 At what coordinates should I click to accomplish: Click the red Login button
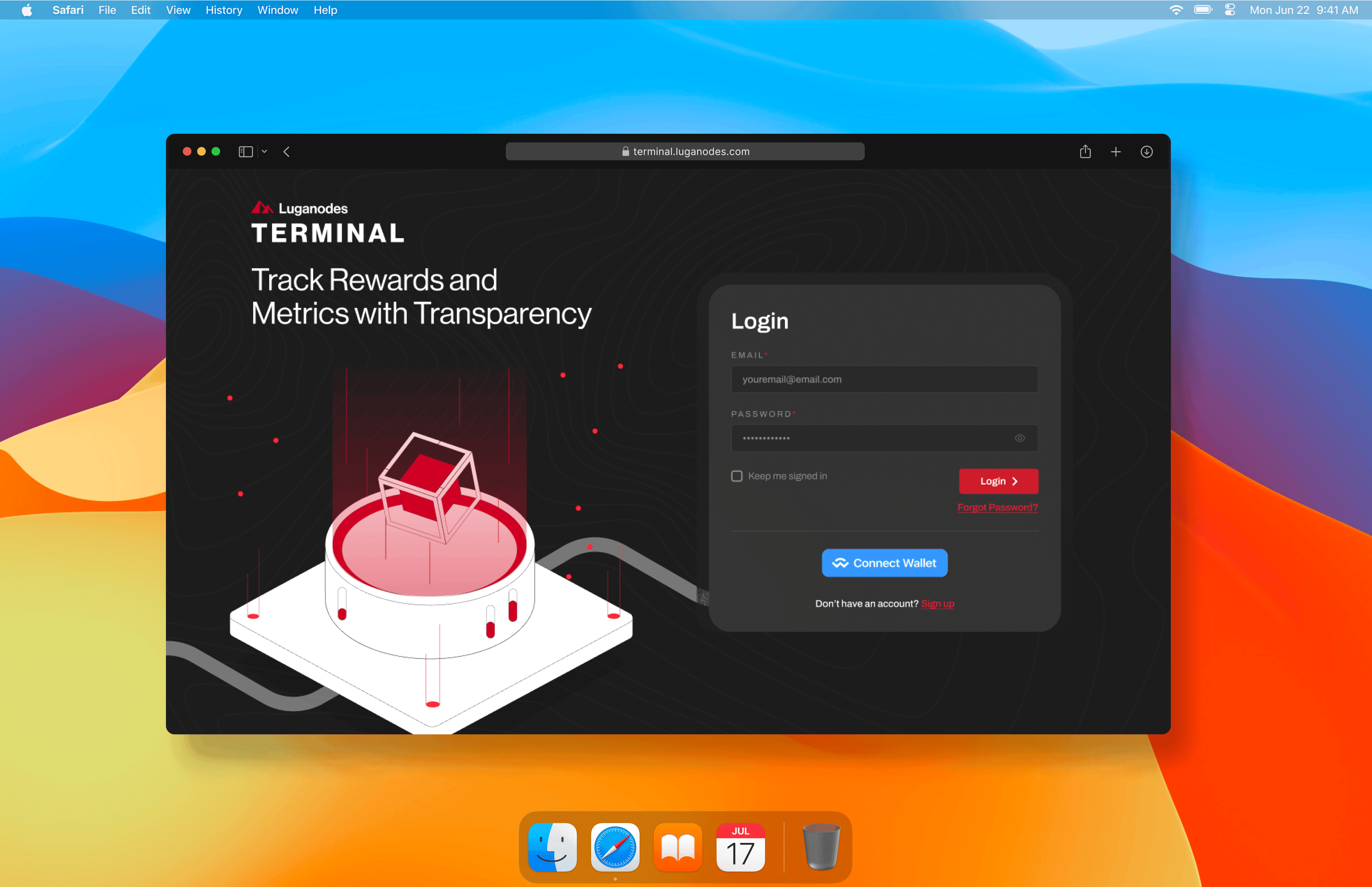(999, 481)
